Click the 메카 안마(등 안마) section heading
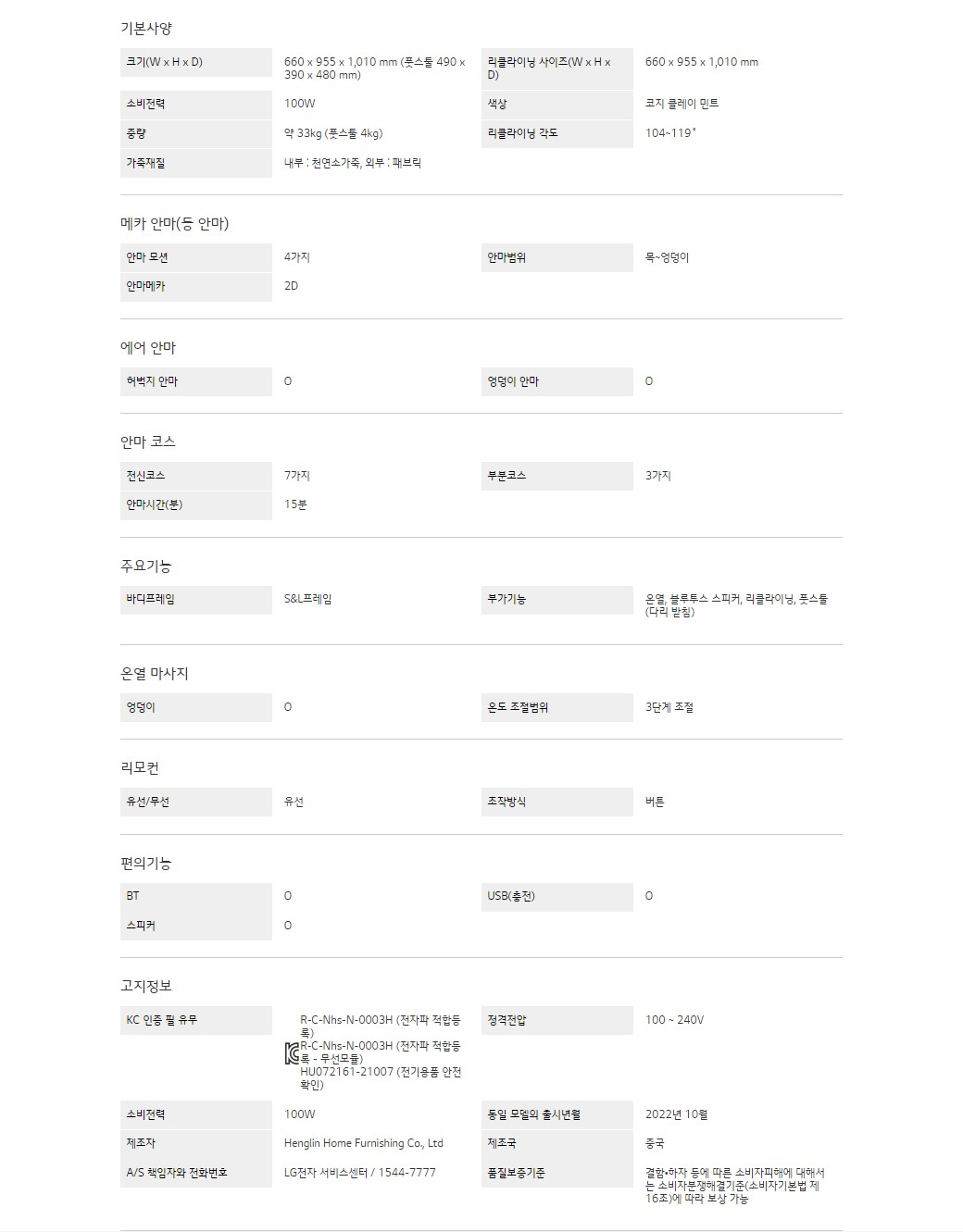The height and width of the screenshot is (1232, 963). 174,223
